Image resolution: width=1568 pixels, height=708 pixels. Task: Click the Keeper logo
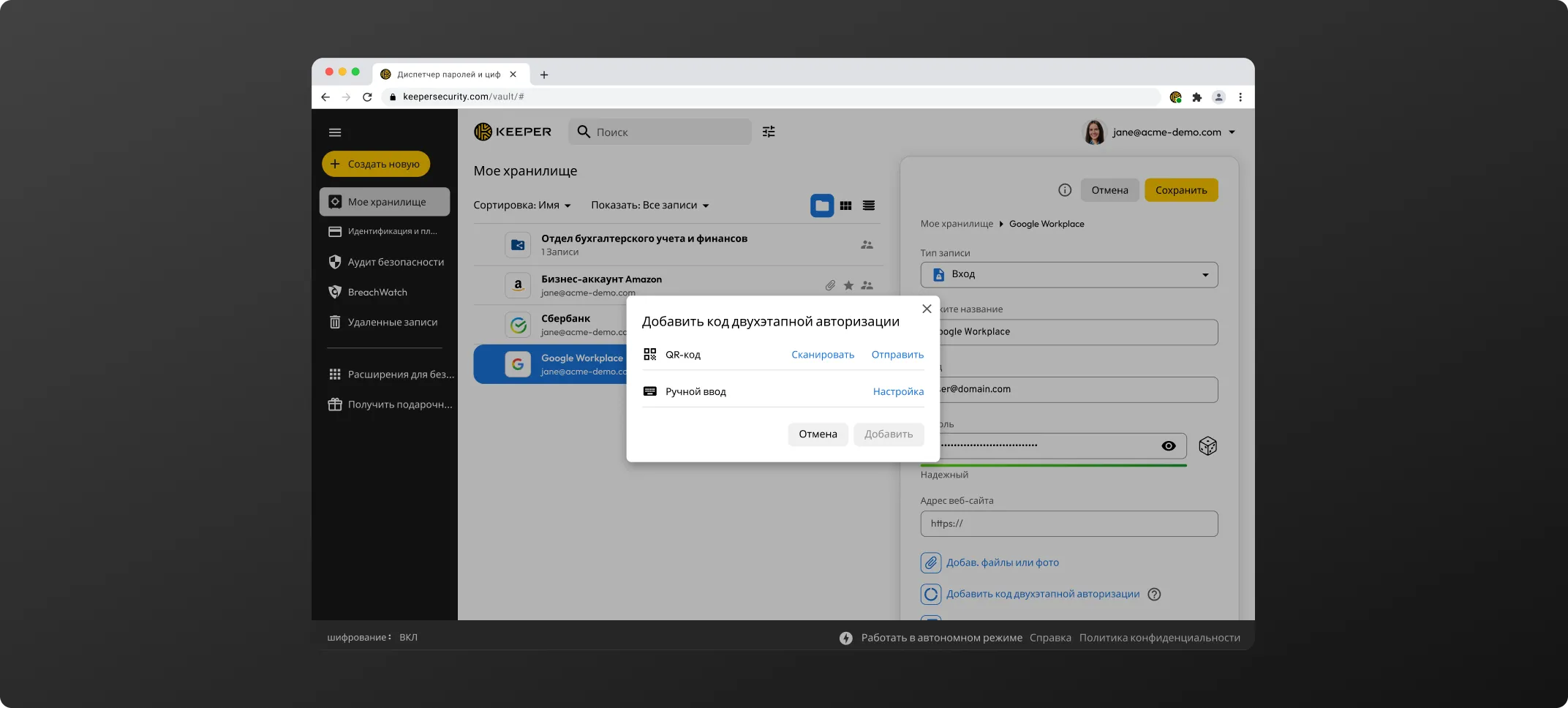coord(513,132)
